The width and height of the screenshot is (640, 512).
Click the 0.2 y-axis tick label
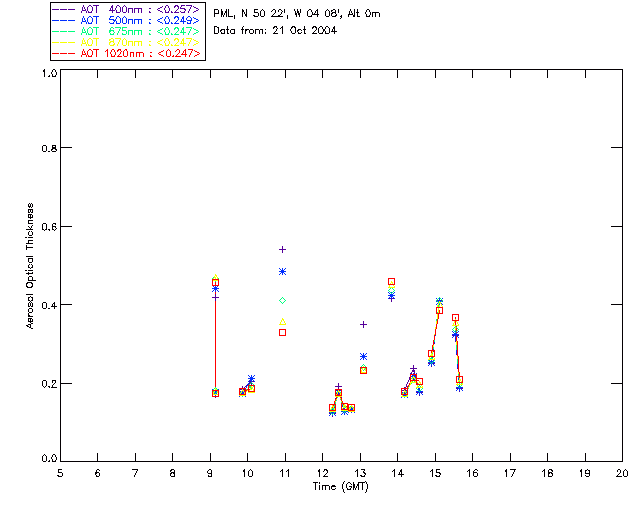[x=49, y=384]
